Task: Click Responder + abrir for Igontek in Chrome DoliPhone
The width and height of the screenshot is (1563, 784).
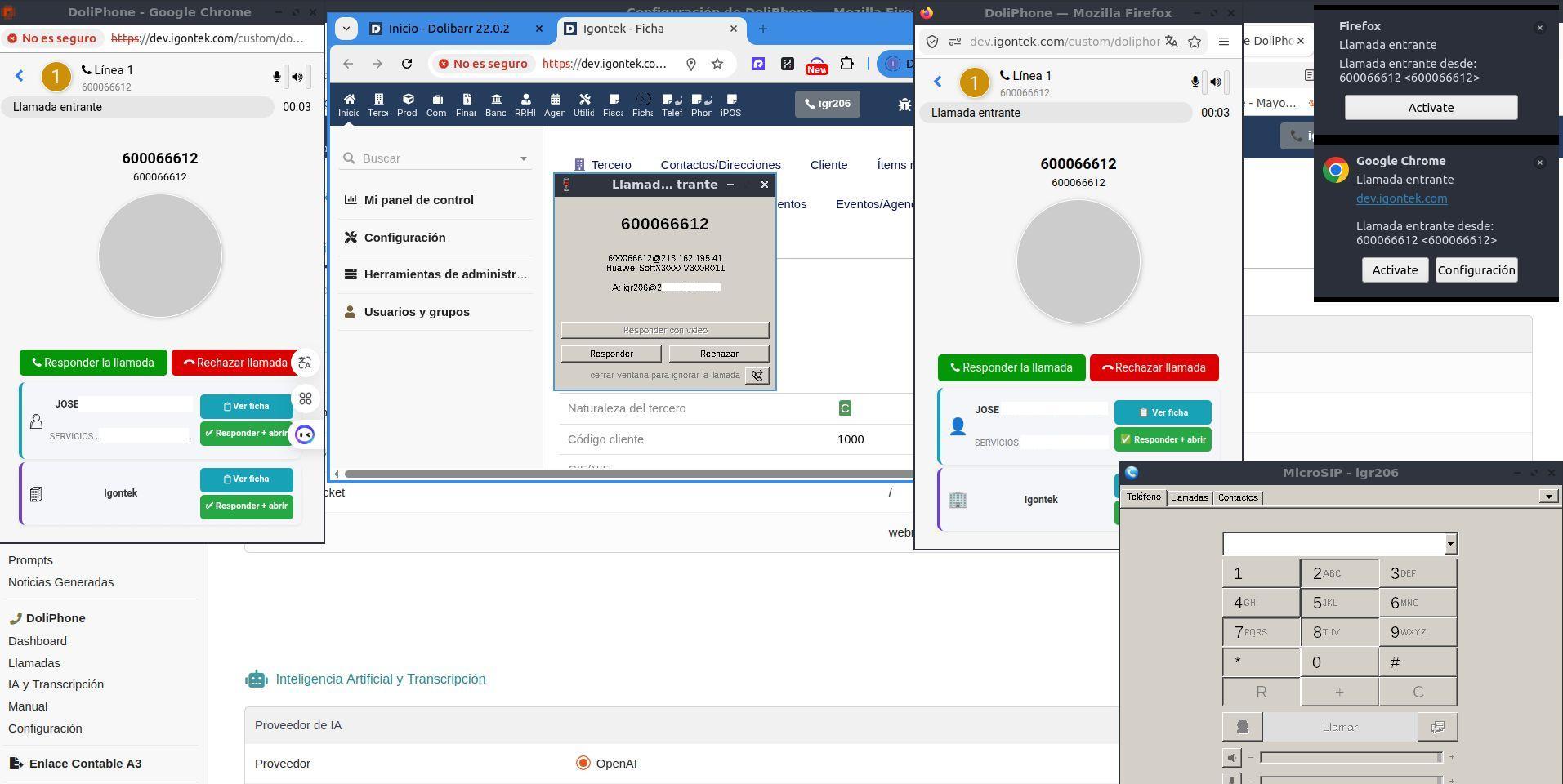Action: (246, 506)
